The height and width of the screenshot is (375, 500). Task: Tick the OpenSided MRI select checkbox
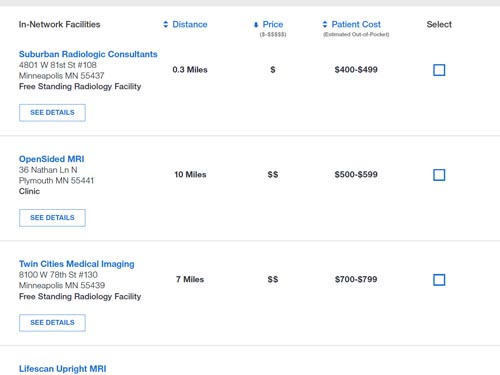439,175
